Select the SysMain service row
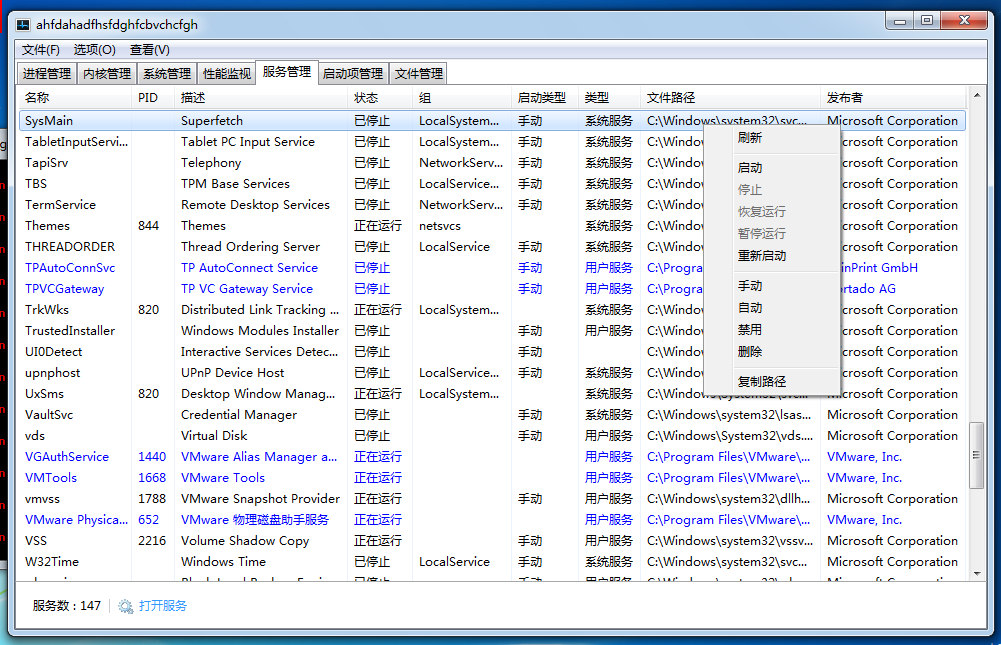Viewport: 1001px width, 645px height. [x=492, y=121]
